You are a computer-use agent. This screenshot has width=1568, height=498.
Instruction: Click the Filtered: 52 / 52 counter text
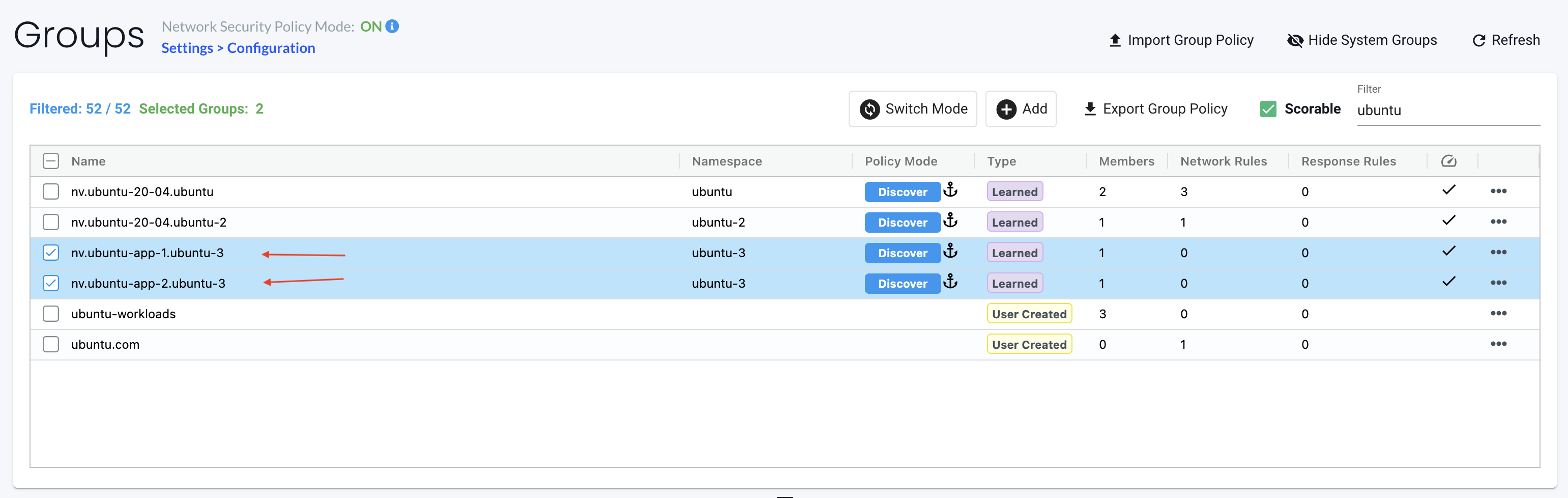pyautogui.click(x=80, y=109)
